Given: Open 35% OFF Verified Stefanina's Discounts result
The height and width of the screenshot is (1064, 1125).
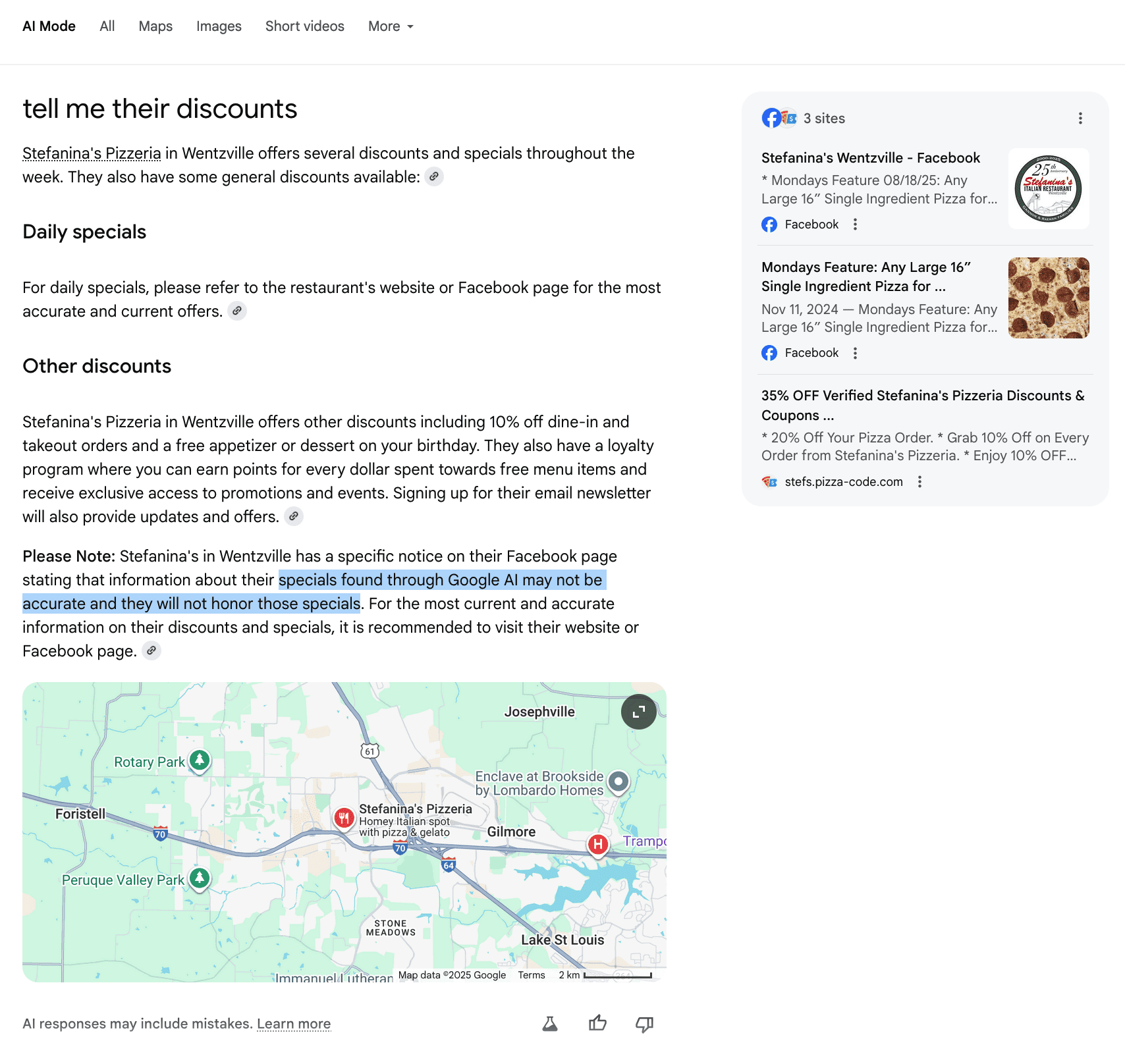Looking at the screenshot, I should click(x=923, y=405).
